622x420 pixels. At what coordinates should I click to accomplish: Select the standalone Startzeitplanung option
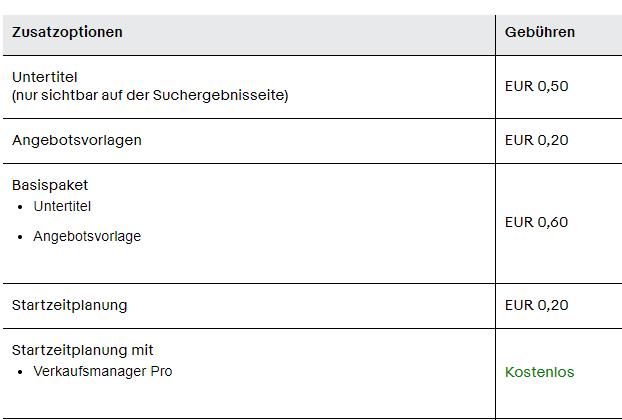70,305
